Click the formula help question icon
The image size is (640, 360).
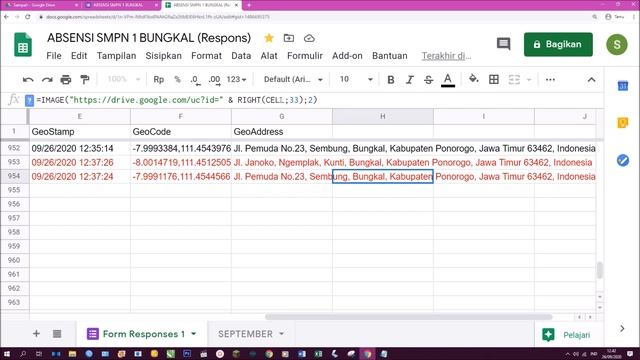pyautogui.click(x=29, y=100)
